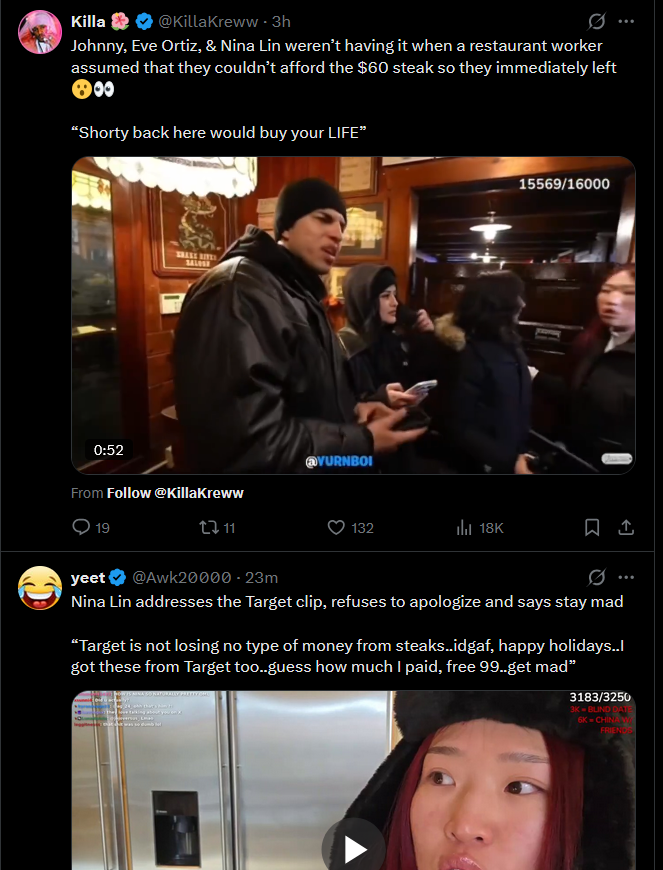Click the 23m timestamp on yeet's post
The width and height of the screenshot is (663, 870).
261,578
